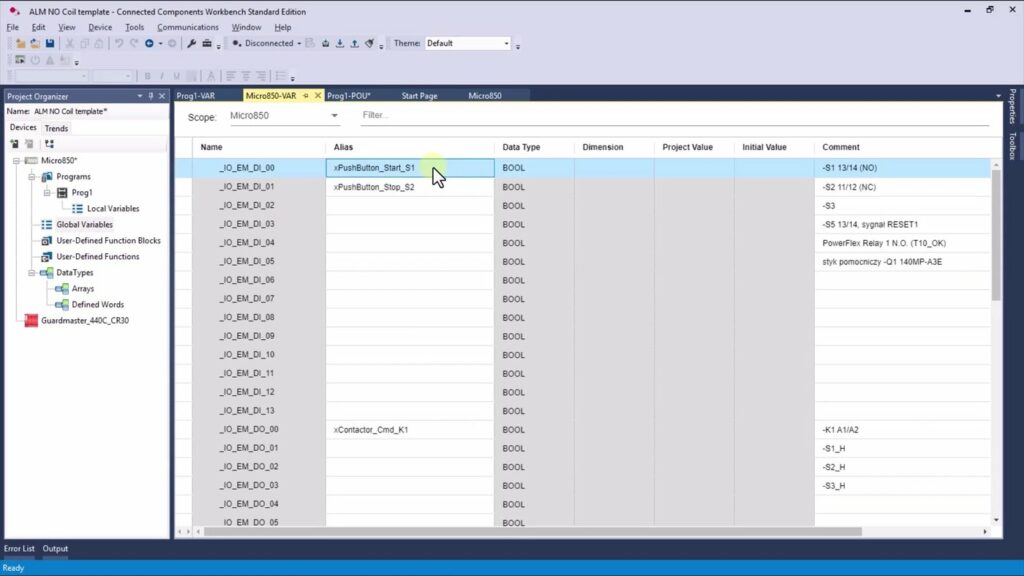Save the project with the floppy disk icon
Screen dimensions: 1024x576
pos(50,44)
